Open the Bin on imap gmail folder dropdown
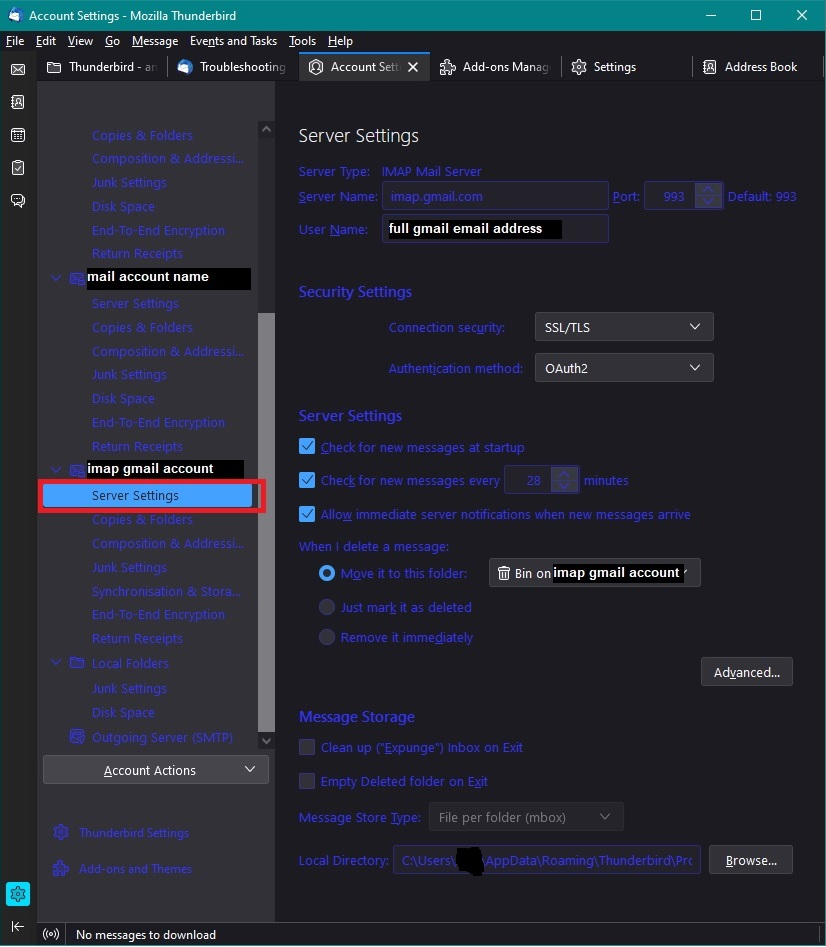 click(595, 573)
